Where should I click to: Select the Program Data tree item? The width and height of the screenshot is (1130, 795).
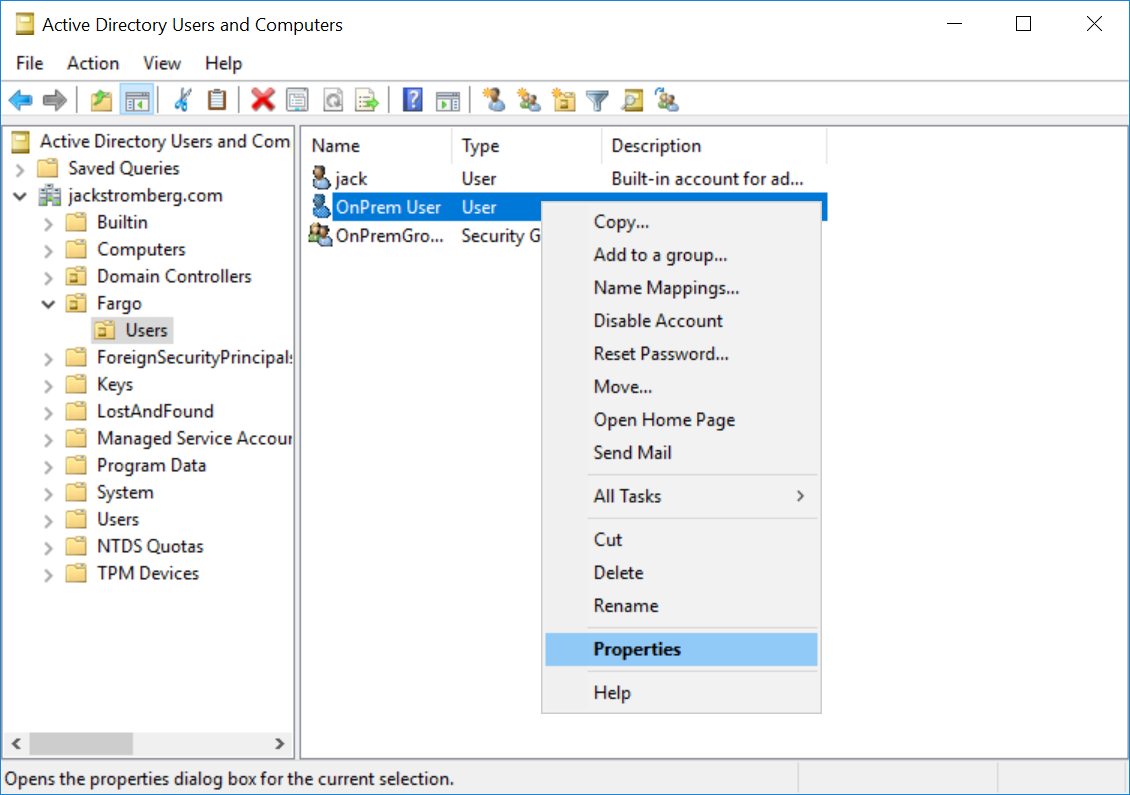(151, 466)
